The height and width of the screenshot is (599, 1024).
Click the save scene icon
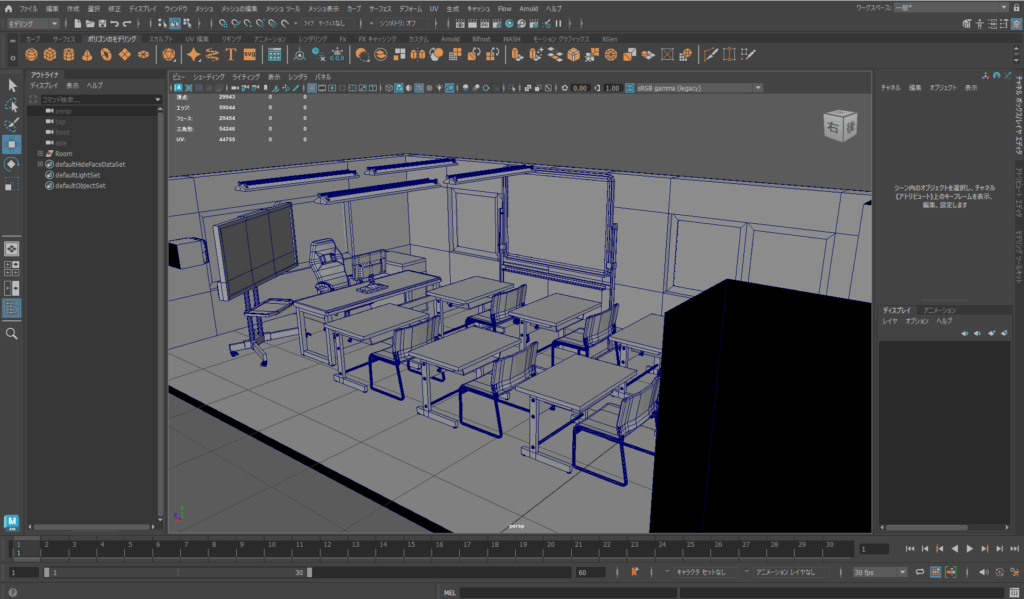click(103, 22)
